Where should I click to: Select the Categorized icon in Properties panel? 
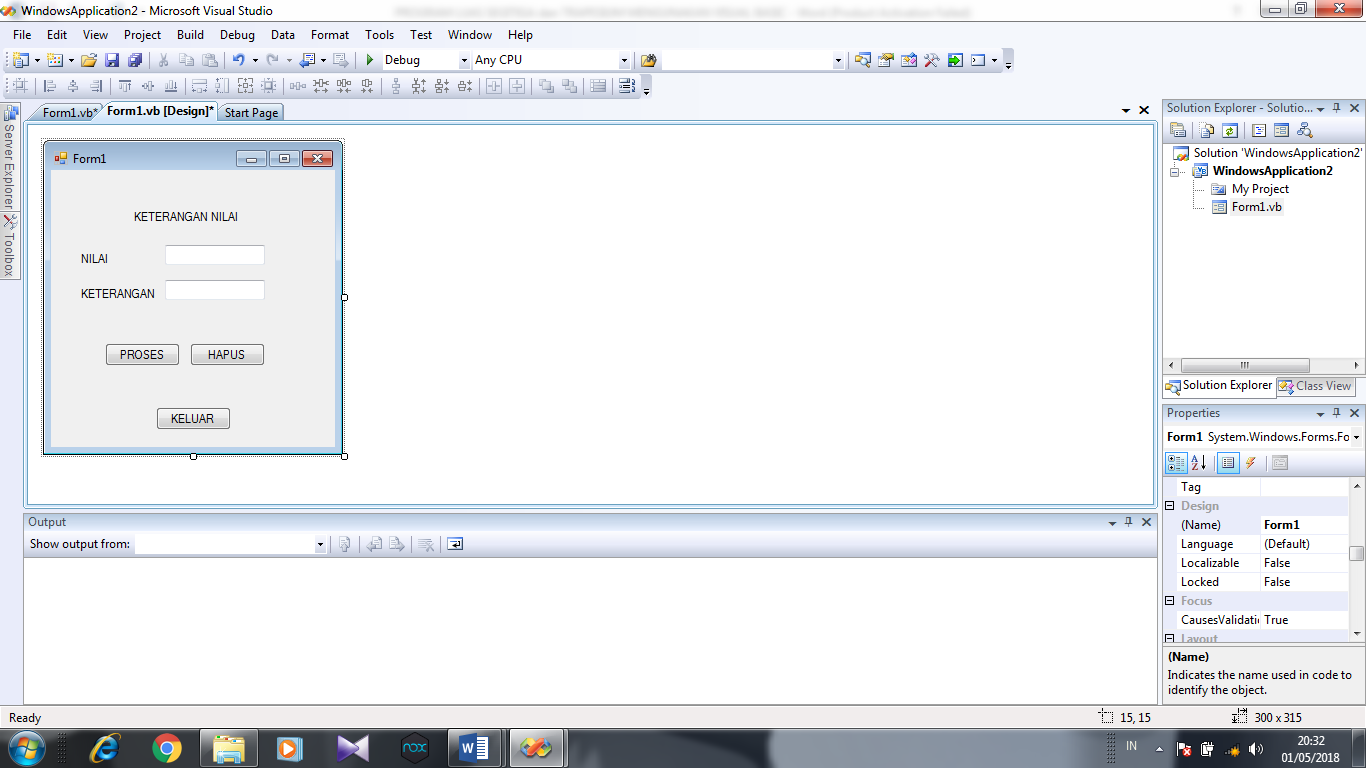pos(1176,462)
